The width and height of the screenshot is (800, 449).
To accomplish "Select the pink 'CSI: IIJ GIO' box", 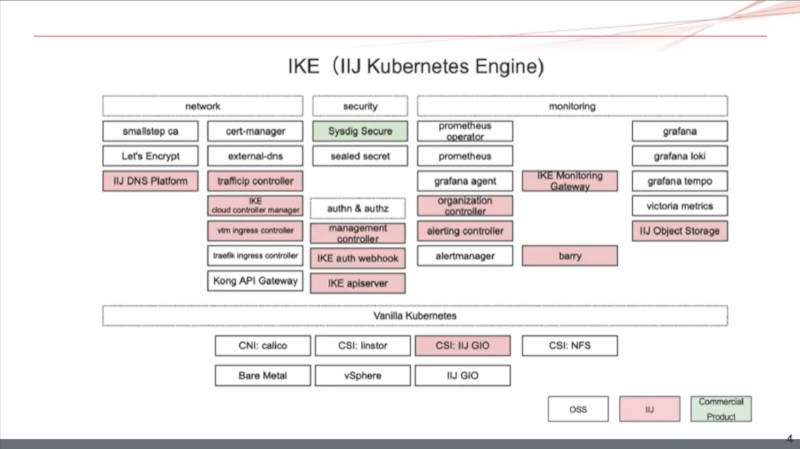I will (463, 345).
